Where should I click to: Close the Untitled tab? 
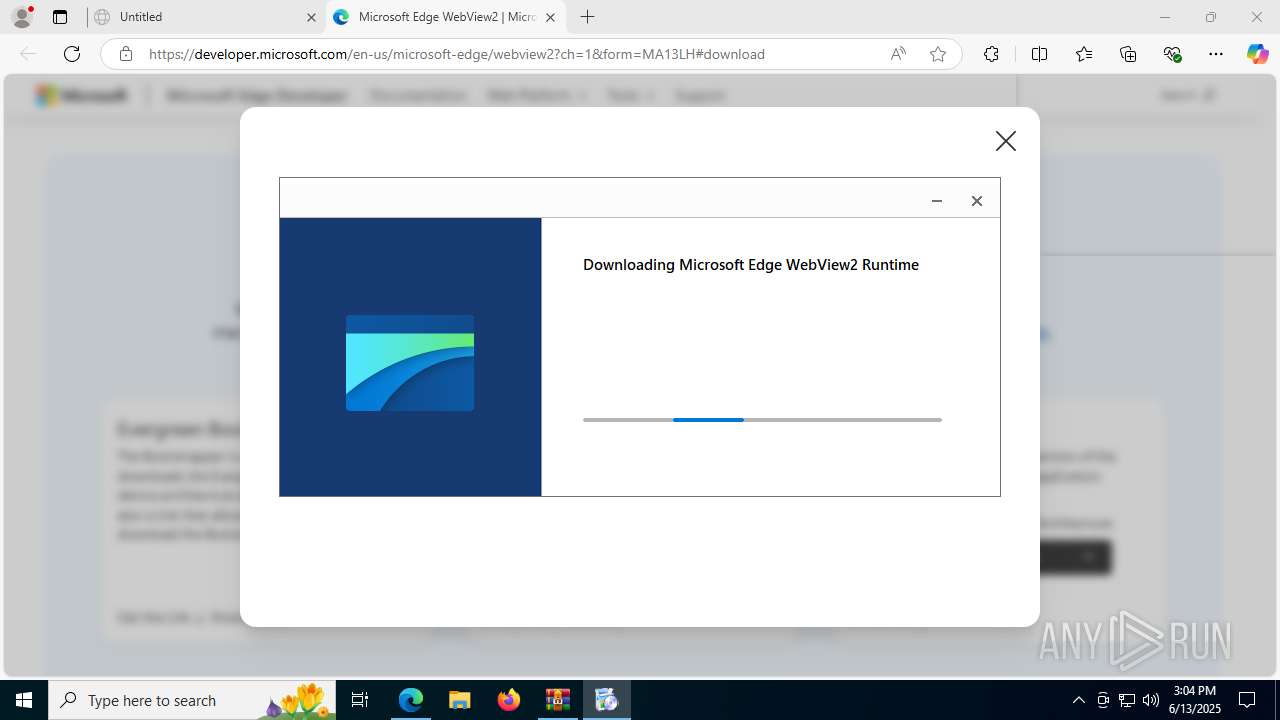(311, 17)
